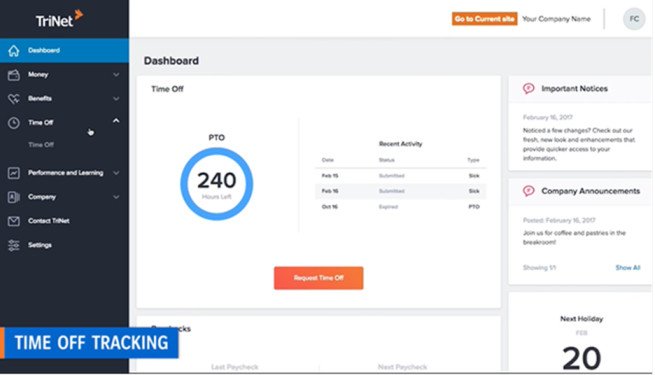
Task: Click the Settings sliders icon
Action: tap(14, 245)
